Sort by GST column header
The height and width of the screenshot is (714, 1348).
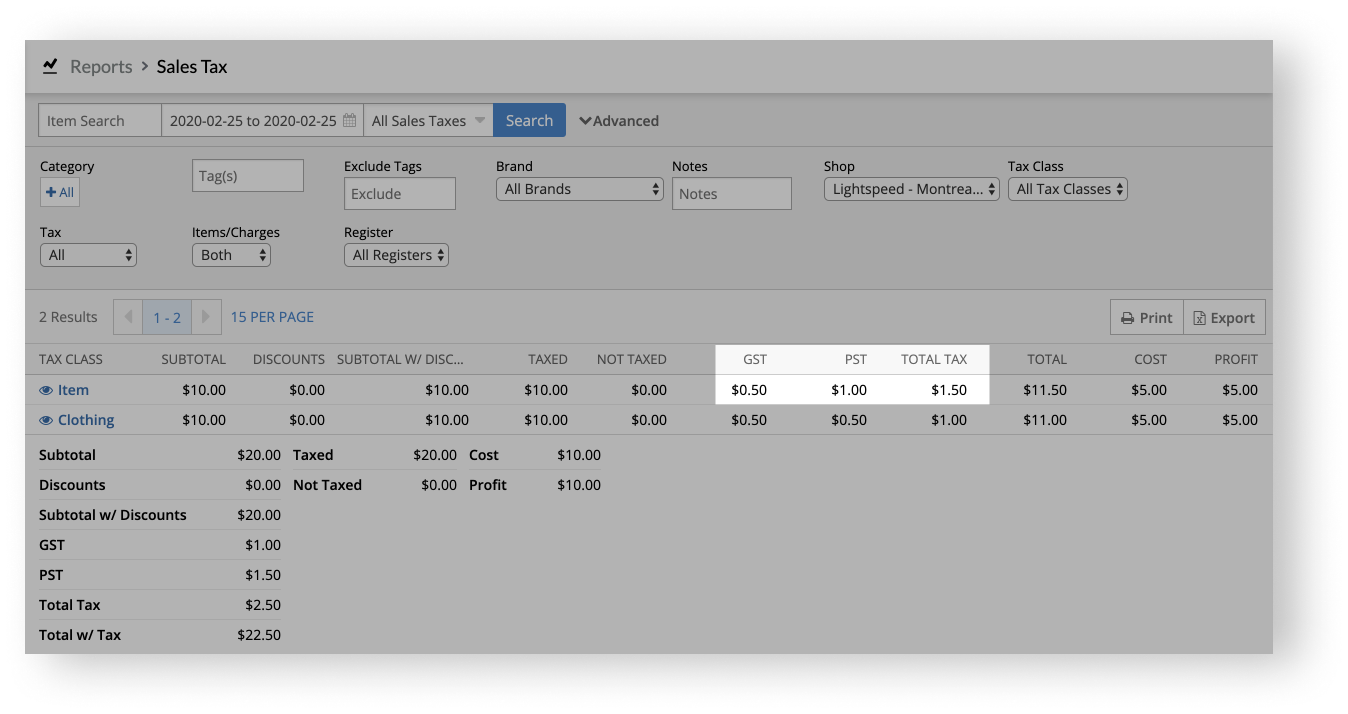[x=755, y=359]
